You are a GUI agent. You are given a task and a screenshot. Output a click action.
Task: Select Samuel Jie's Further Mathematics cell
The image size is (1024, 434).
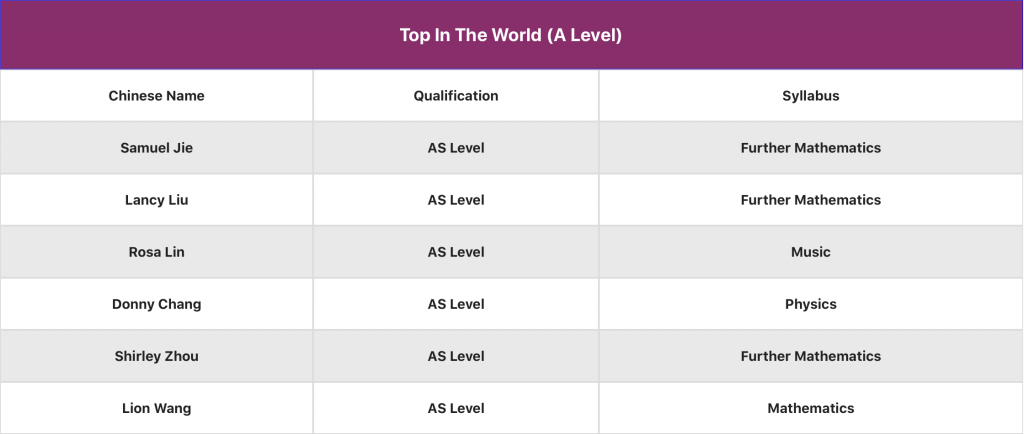pos(810,148)
